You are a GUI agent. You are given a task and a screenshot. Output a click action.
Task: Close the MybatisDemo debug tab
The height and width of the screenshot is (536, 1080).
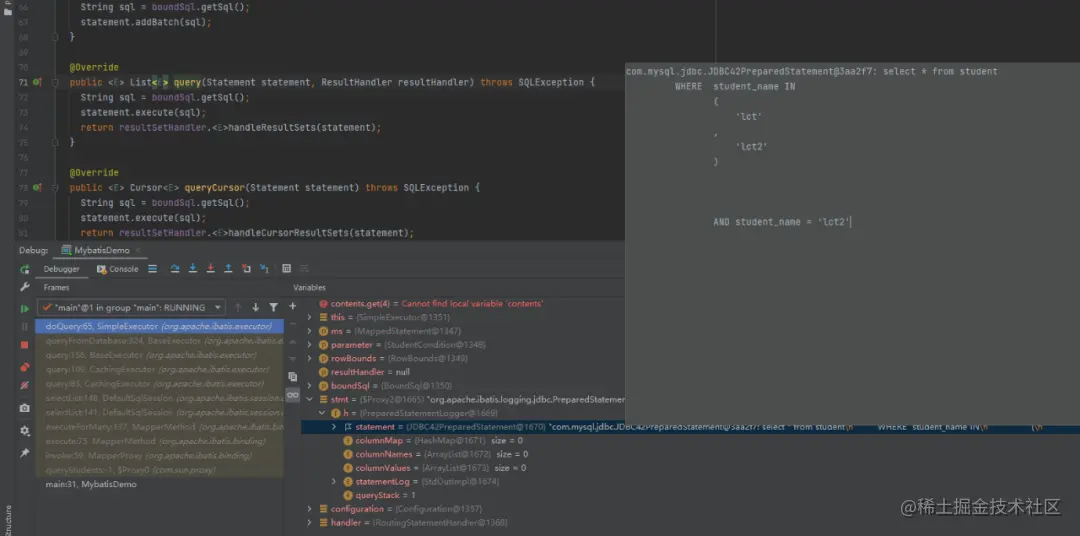(137, 250)
